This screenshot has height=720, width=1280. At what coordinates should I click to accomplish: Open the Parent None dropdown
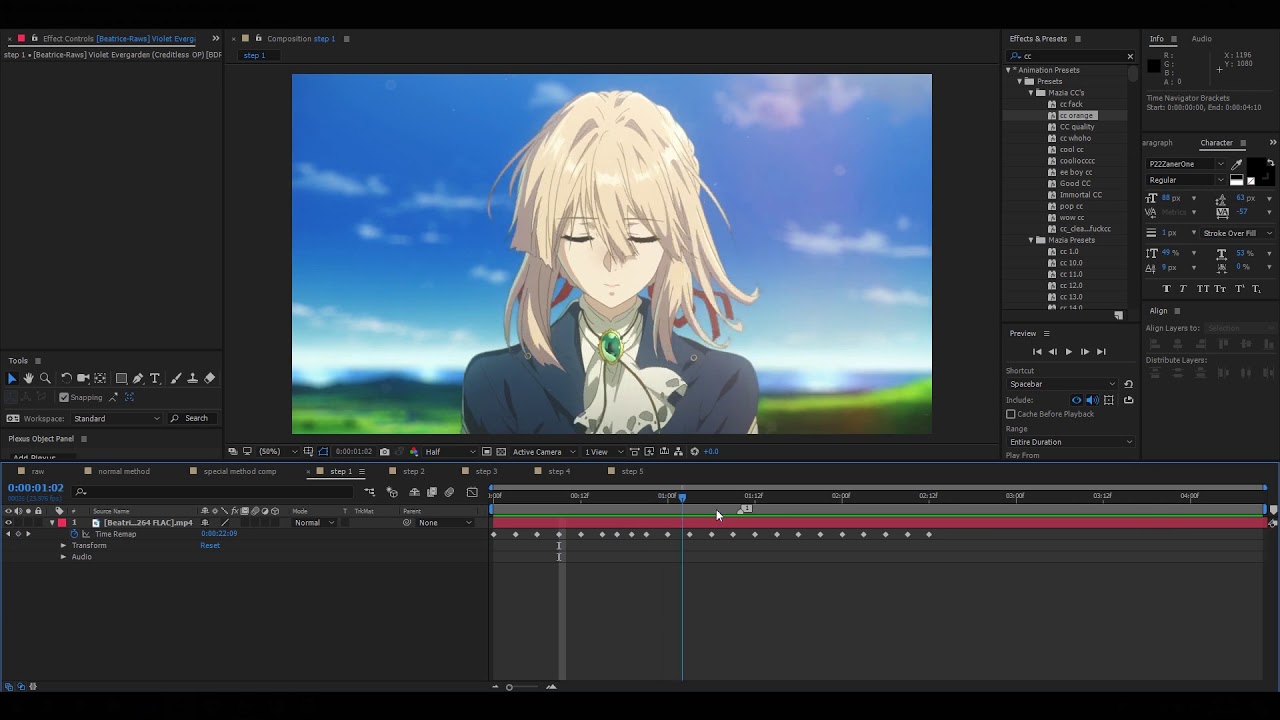(445, 523)
